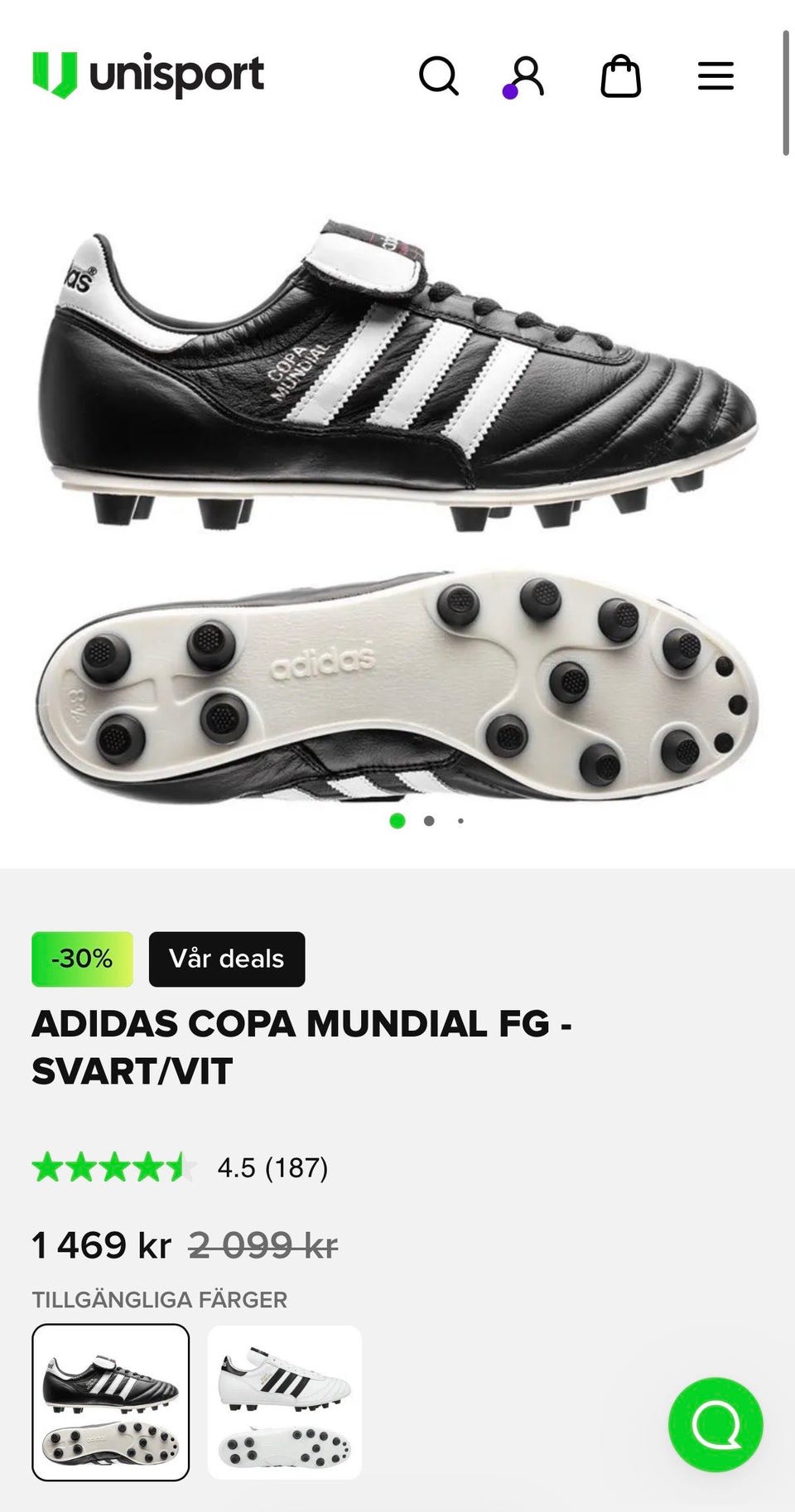Screen dimensions: 795x1512
Task: Select the third carousel dot
Action: click(460, 821)
